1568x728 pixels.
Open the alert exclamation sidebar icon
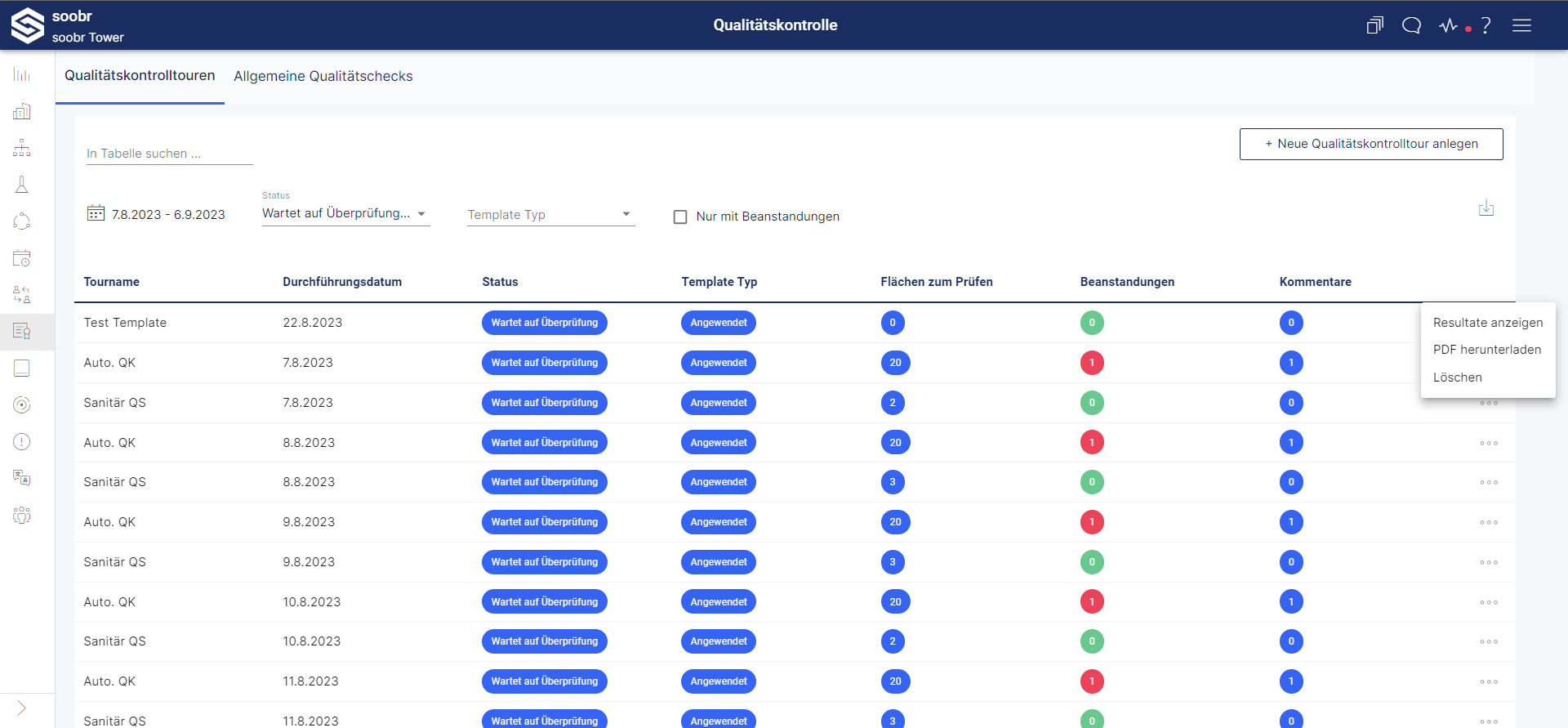pyautogui.click(x=22, y=441)
